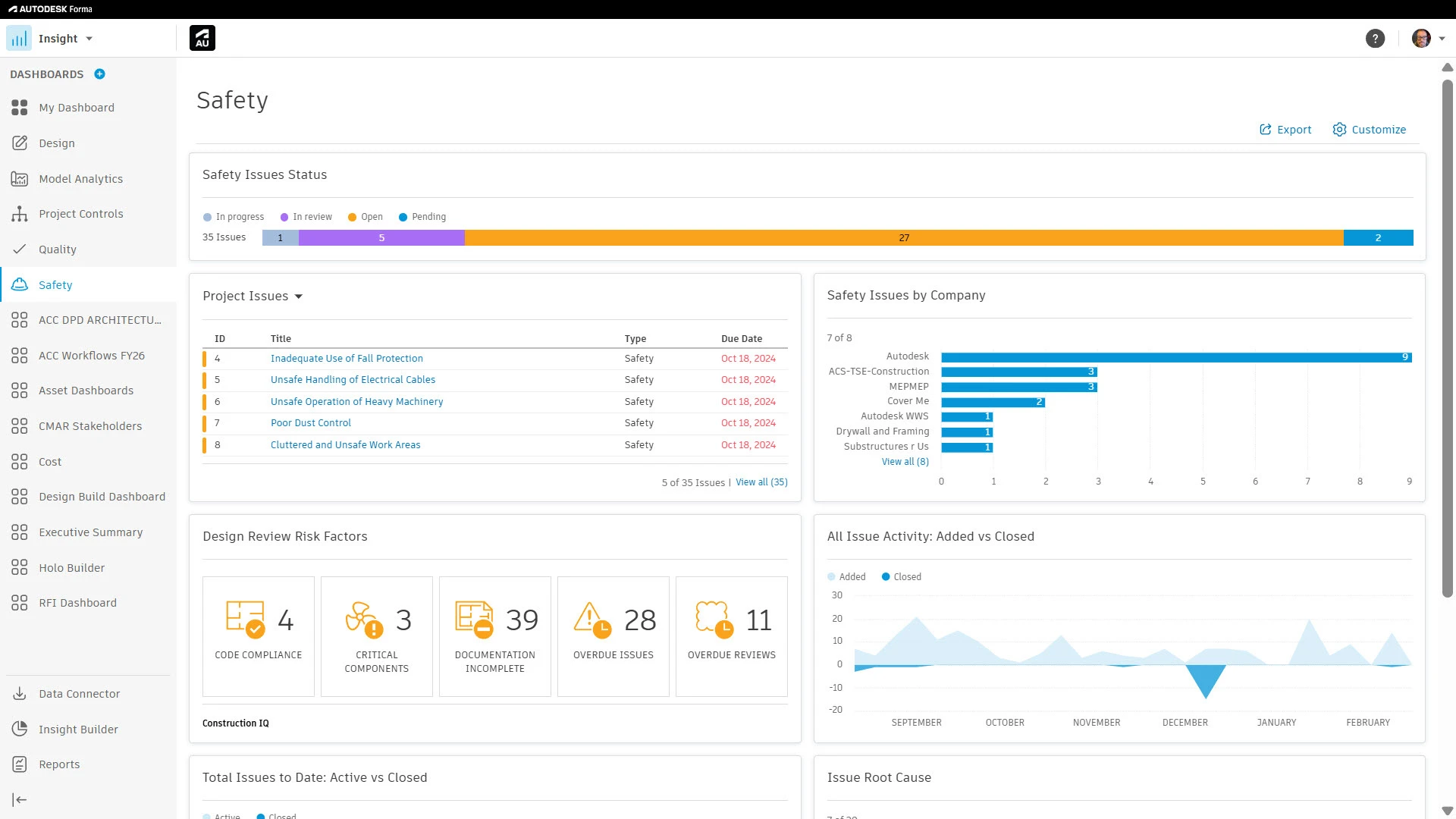Click the Safety hard hat icon
Screen dimensions: 1456x819
(20, 284)
